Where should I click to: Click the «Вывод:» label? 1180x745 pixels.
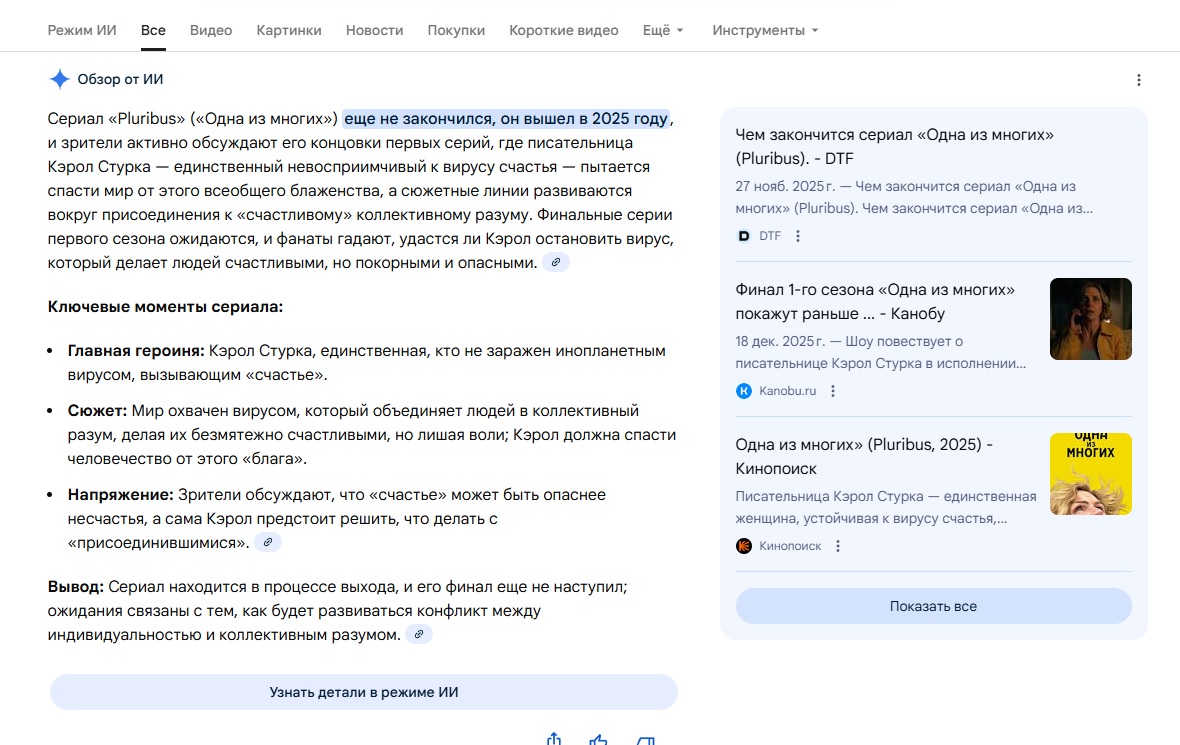75,587
